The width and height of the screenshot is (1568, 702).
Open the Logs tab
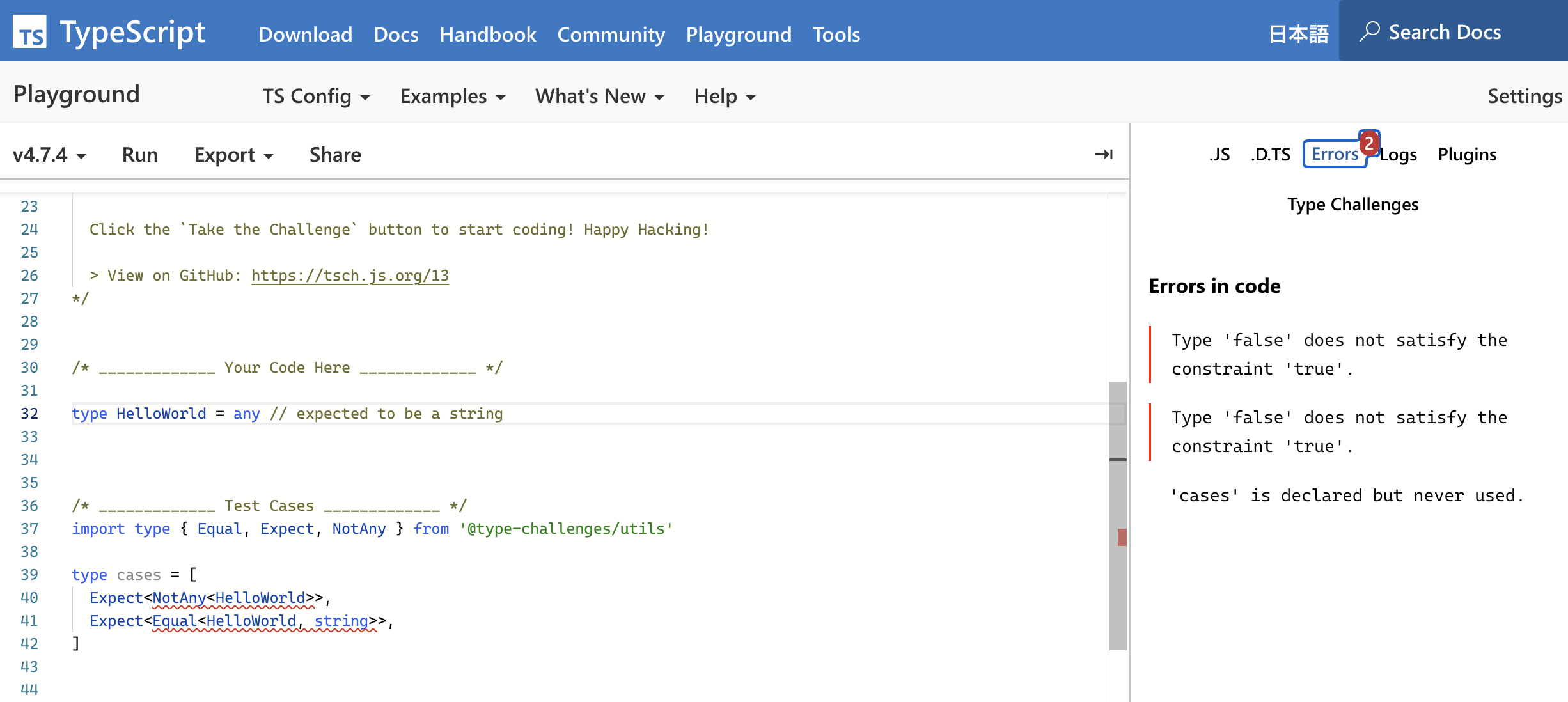(x=1399, y=155)
